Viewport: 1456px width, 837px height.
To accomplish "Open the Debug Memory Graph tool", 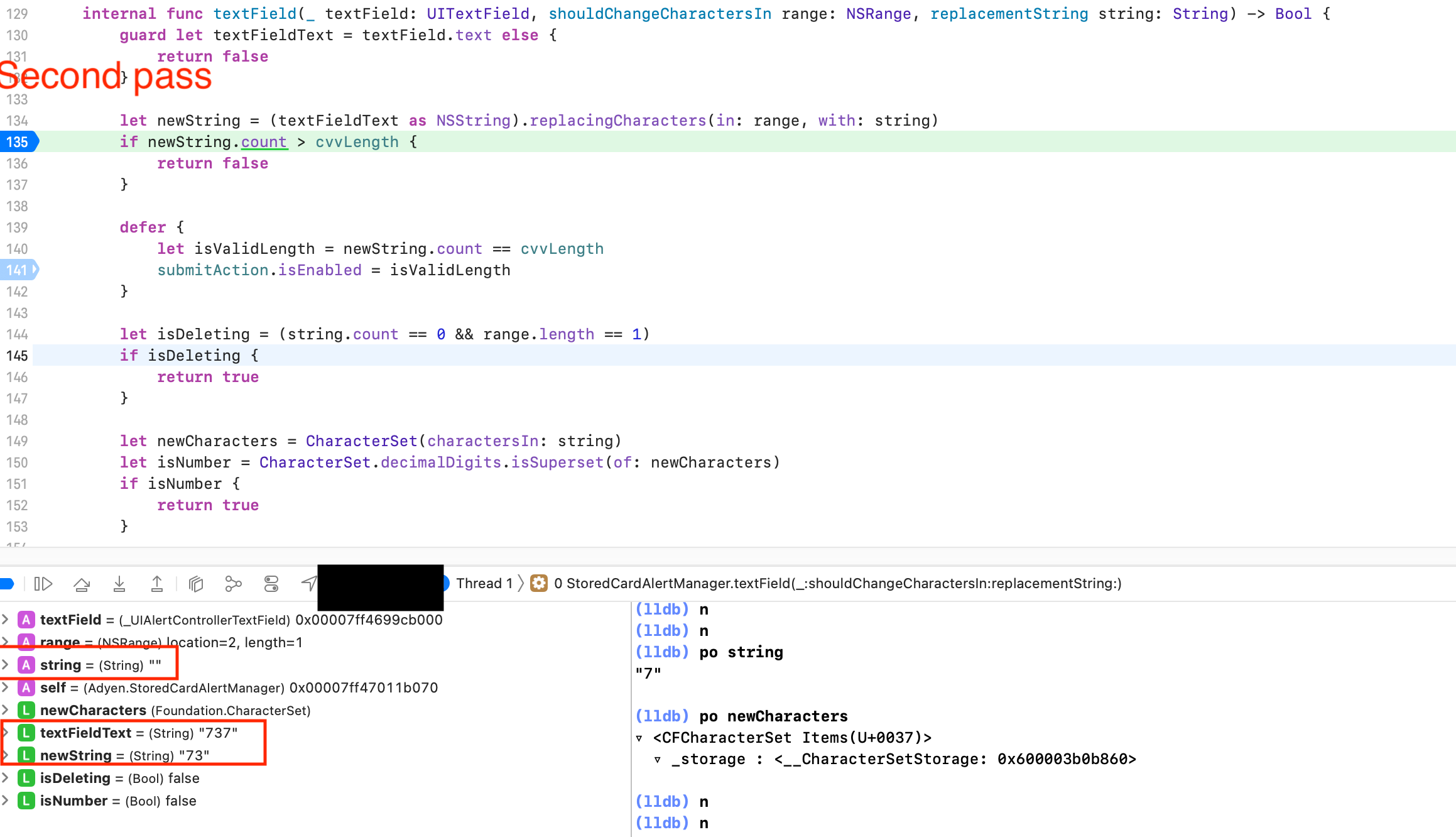I will pos(233,583).
